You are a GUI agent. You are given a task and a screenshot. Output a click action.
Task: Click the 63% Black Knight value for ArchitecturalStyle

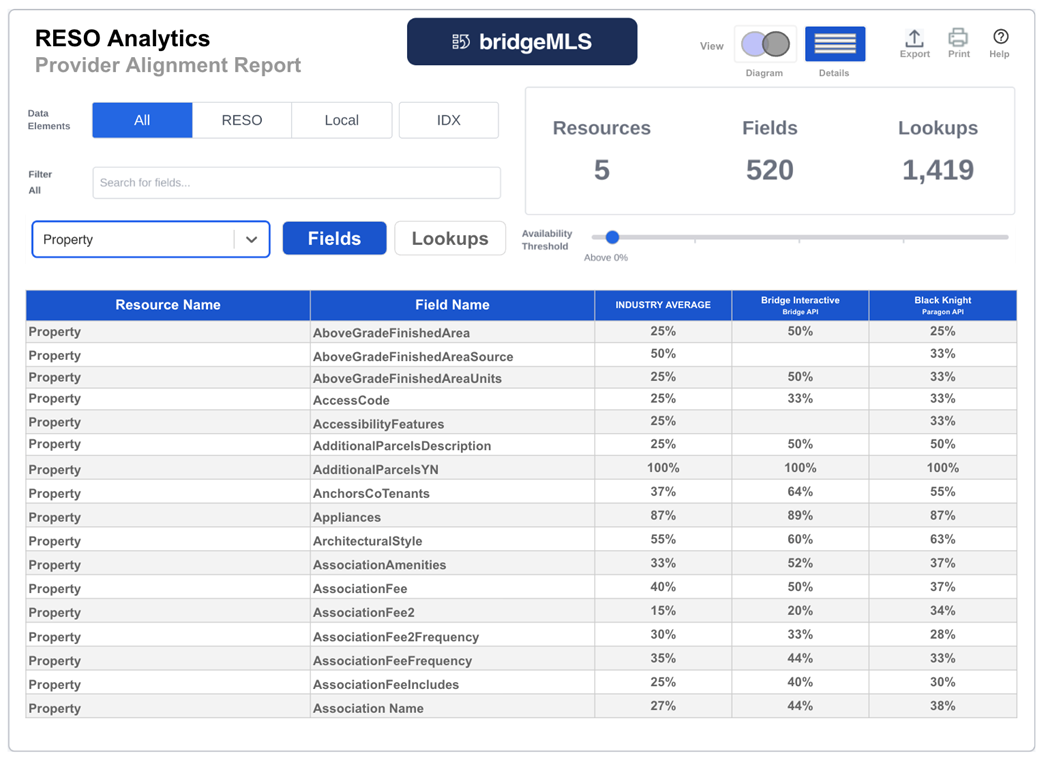pyautogui.click(x=943, y=539)
